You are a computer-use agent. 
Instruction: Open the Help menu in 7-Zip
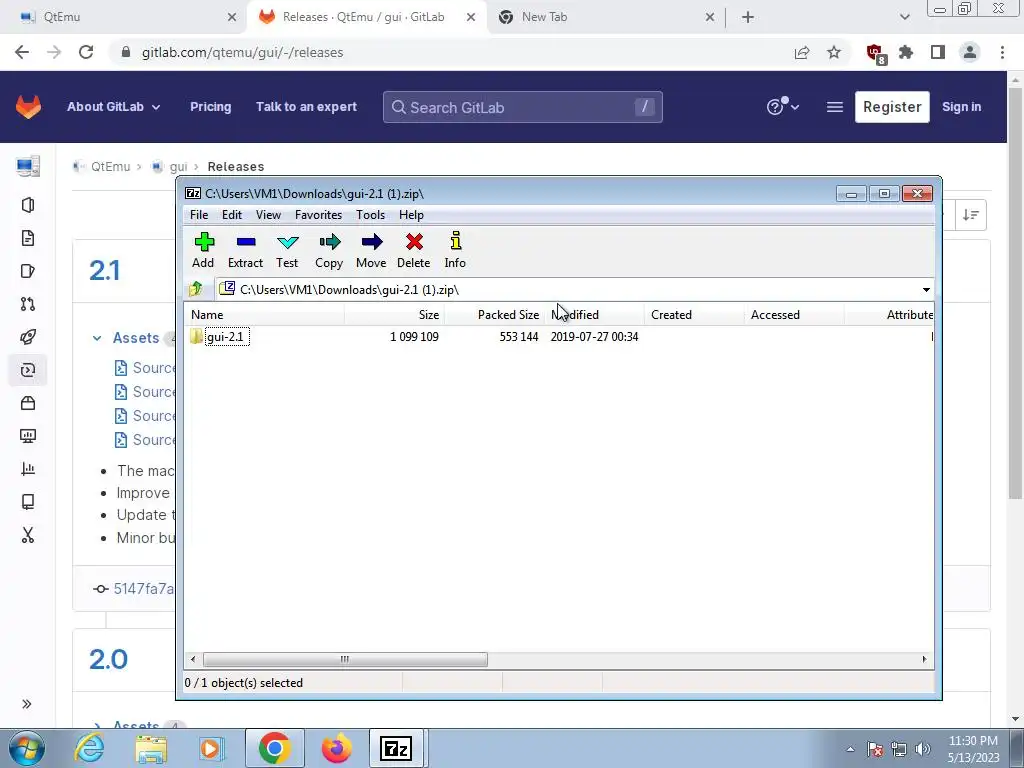[x=411, y=215]
